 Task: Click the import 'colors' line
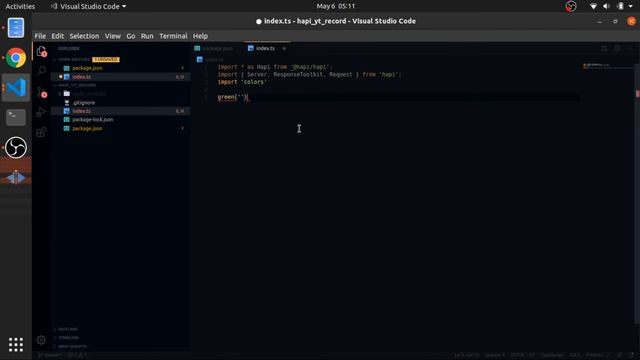click(x=242, y=82)
